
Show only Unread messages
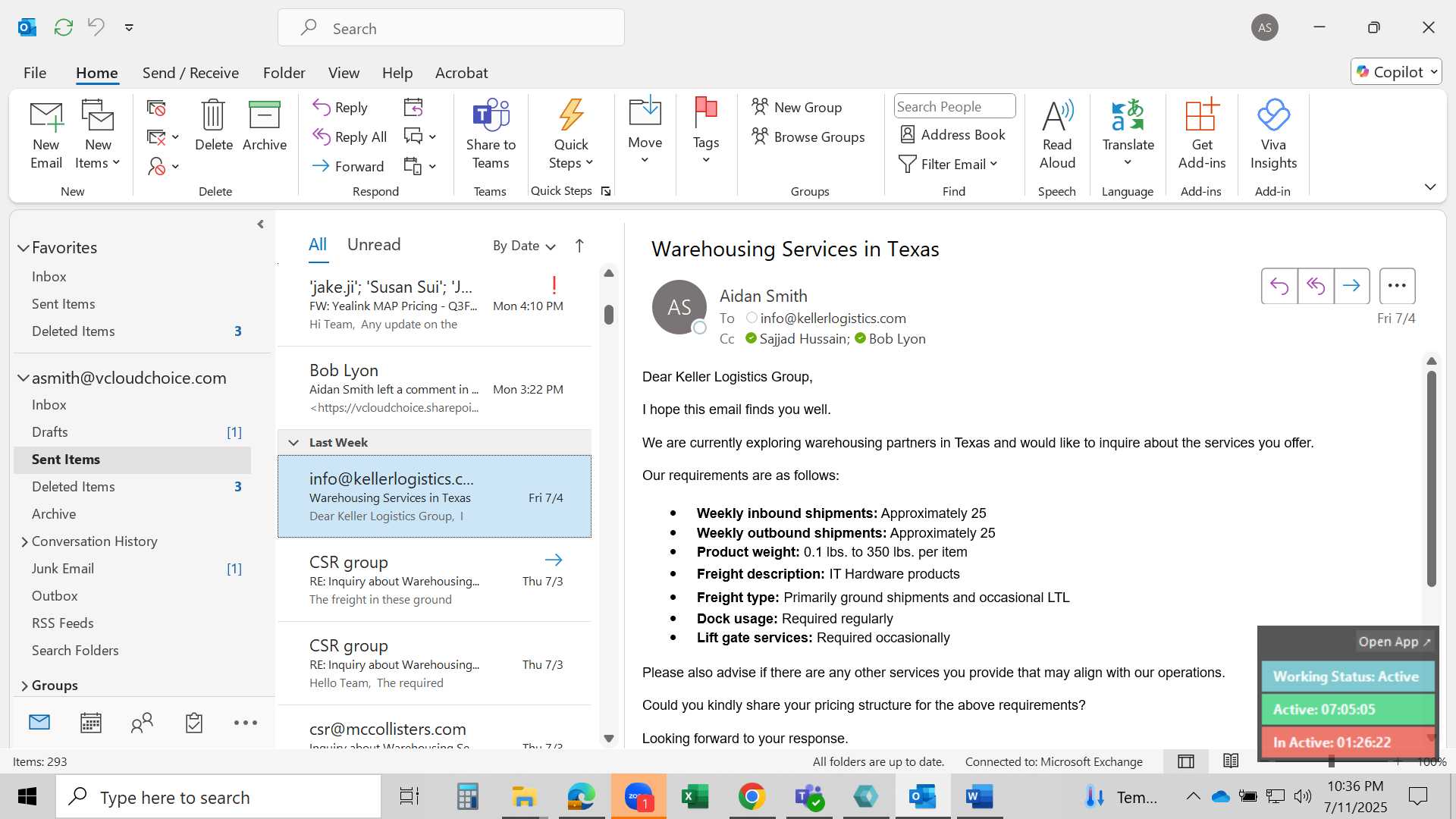click(374, 245)
